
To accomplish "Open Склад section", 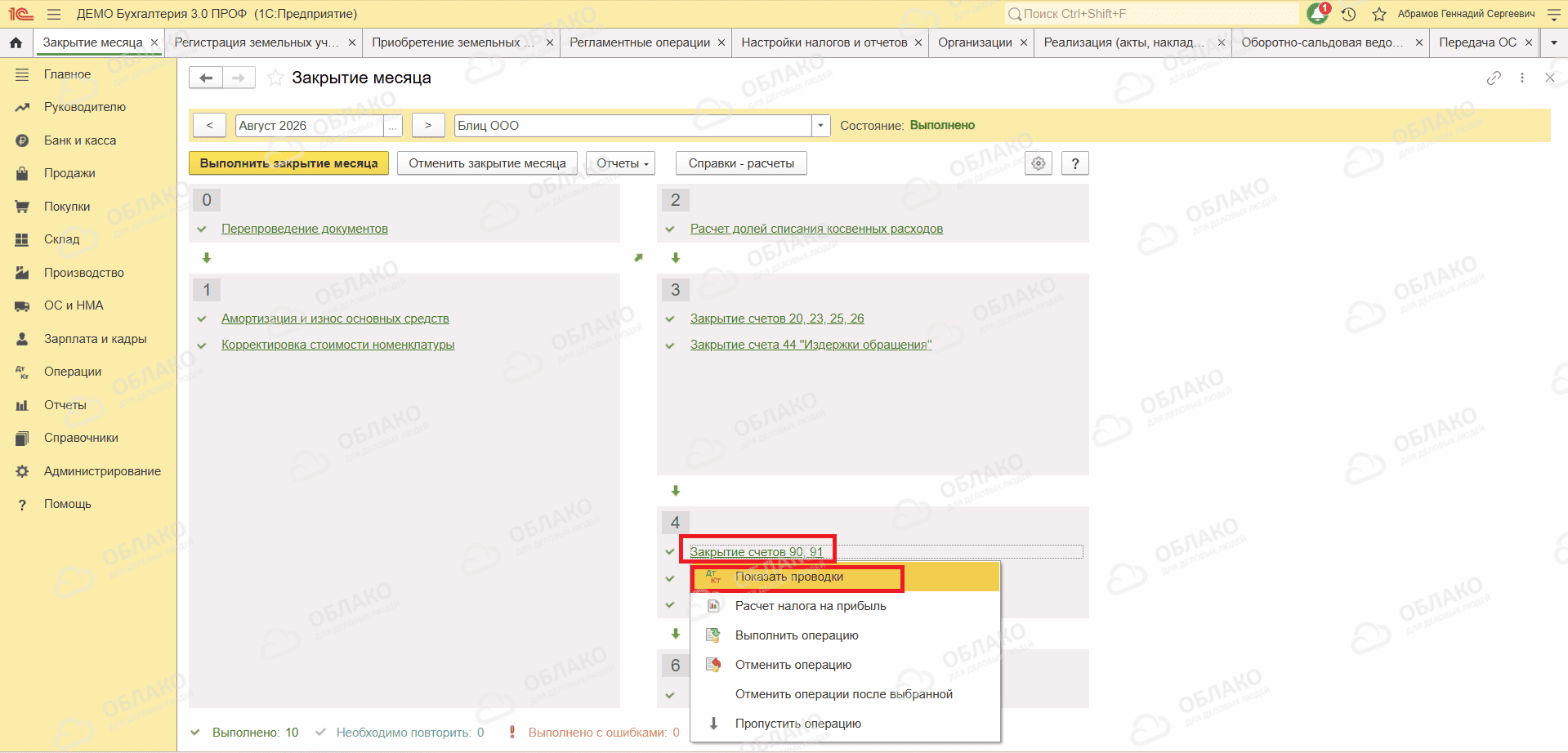I will (x=61, y=239).
